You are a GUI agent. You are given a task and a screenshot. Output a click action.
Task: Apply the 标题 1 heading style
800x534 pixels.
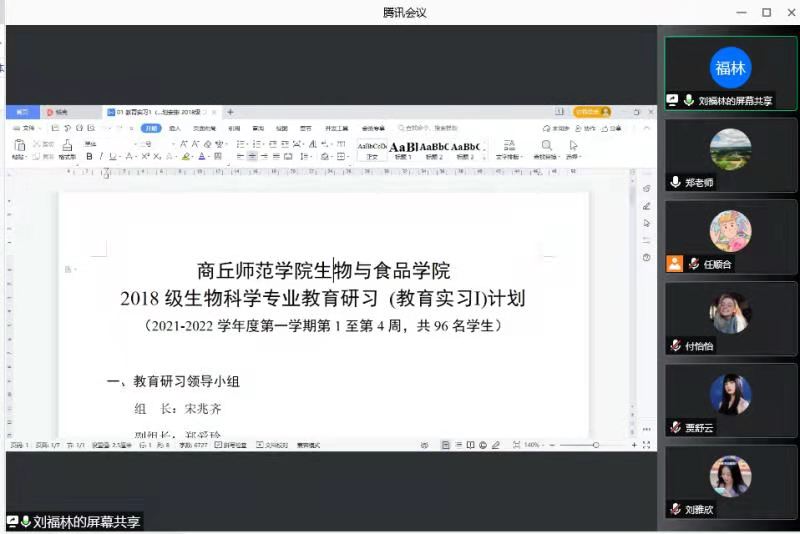(403, 148)
